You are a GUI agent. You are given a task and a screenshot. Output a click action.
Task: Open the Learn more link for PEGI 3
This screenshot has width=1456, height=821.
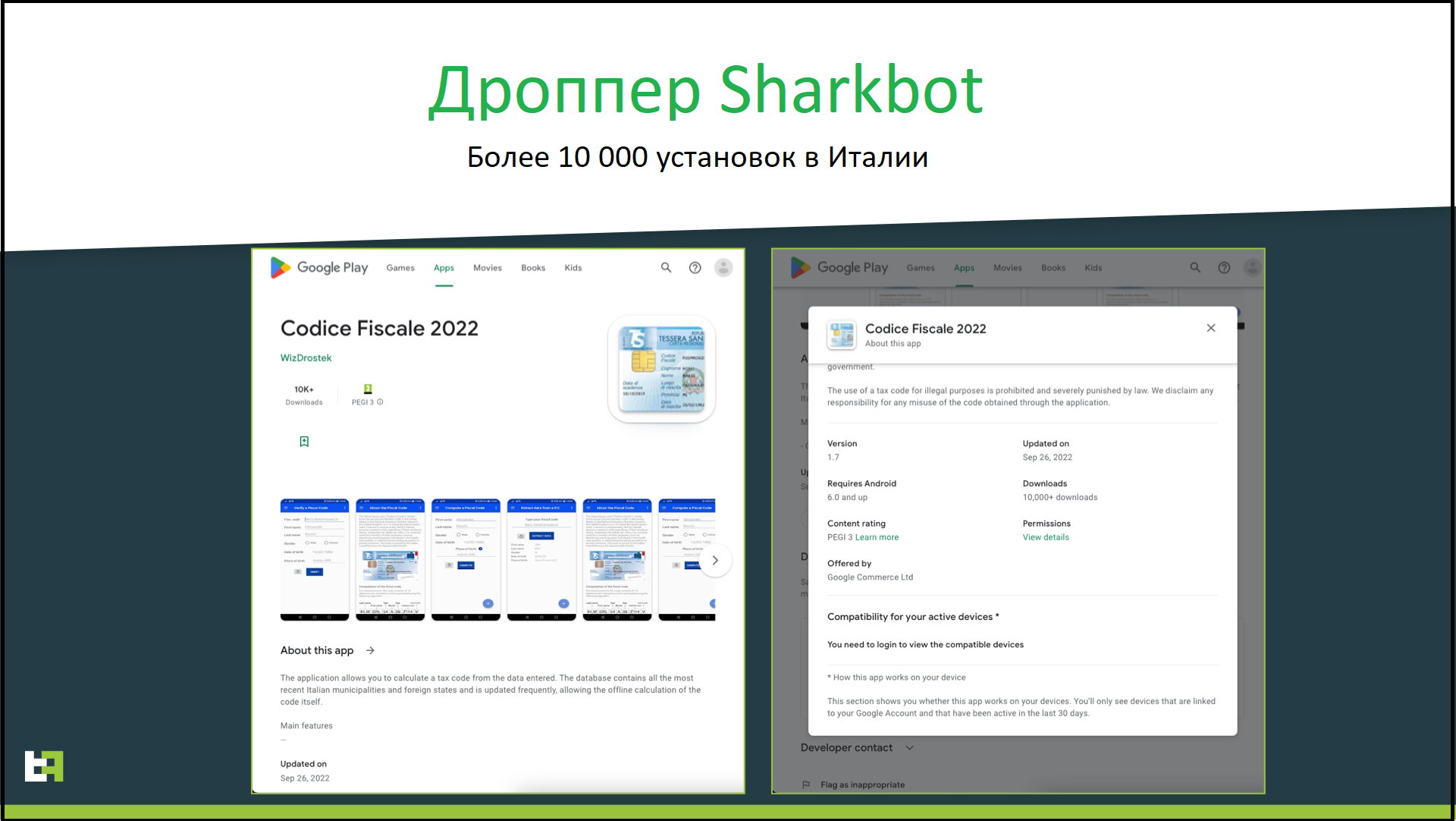pyautogui.click(x=877, y=537)
